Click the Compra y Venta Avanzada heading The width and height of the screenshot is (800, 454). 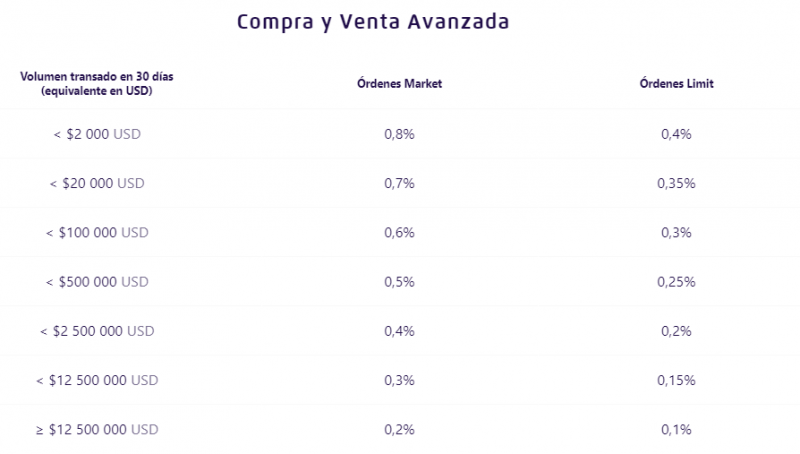pos(373,22)
